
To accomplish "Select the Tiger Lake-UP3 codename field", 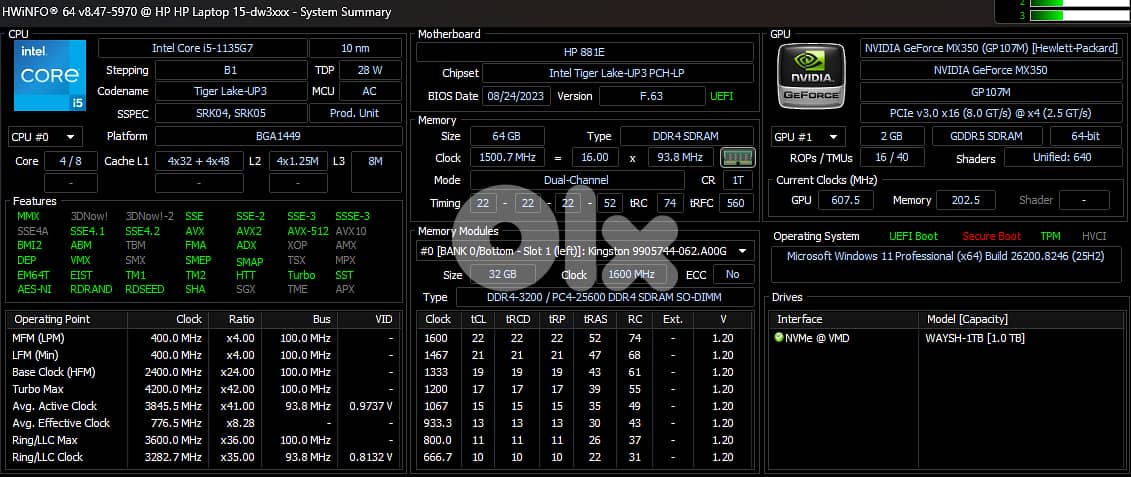I will [231, 92].
